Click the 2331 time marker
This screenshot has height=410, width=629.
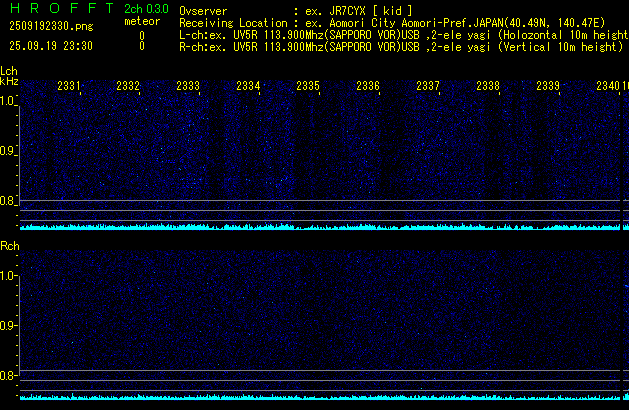pos(69,87)
